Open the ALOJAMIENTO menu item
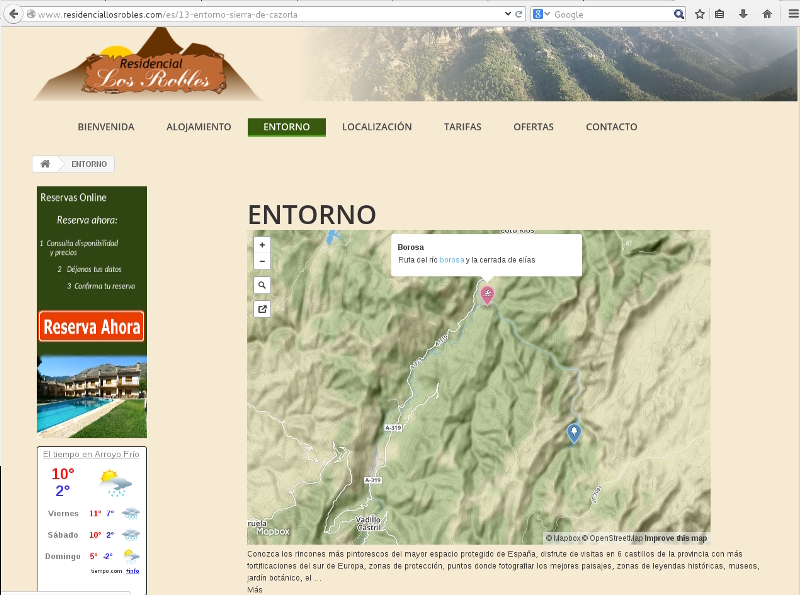This screenshot has width=800, height=595. coord(198,127)
